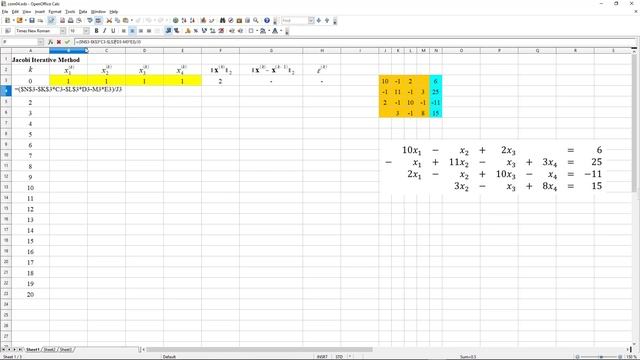Open the Font Name dropdown
The image size is (640, 360).
[62, 31]
